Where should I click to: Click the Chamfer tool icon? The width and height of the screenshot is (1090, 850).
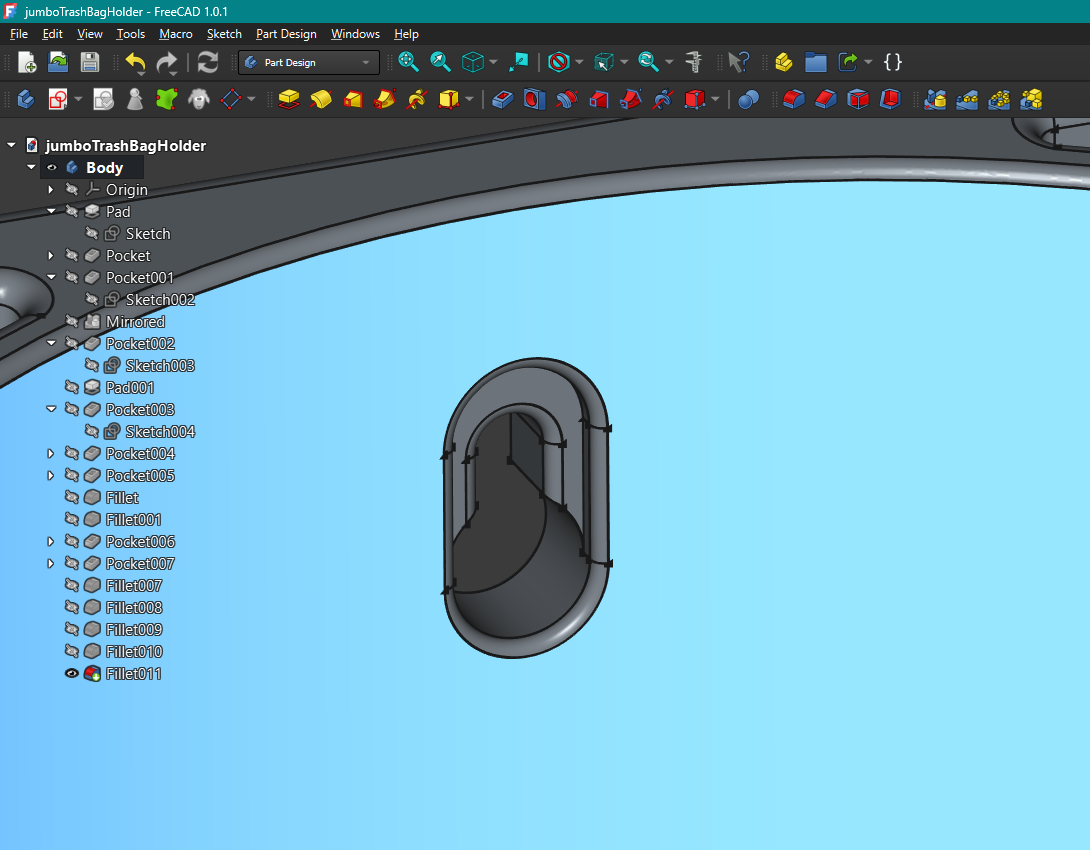pyautogui.click(x=826, y=99)
